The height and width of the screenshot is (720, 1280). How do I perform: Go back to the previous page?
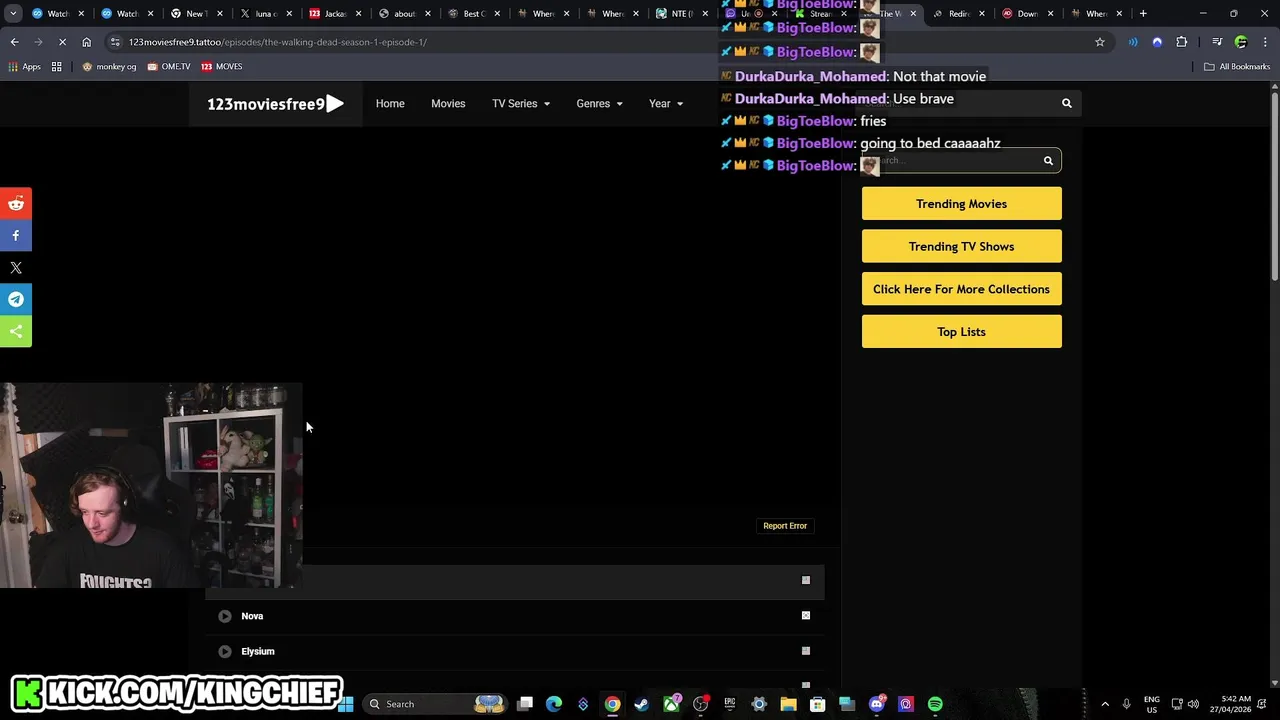pyautogui.click(x=14, y=42)
